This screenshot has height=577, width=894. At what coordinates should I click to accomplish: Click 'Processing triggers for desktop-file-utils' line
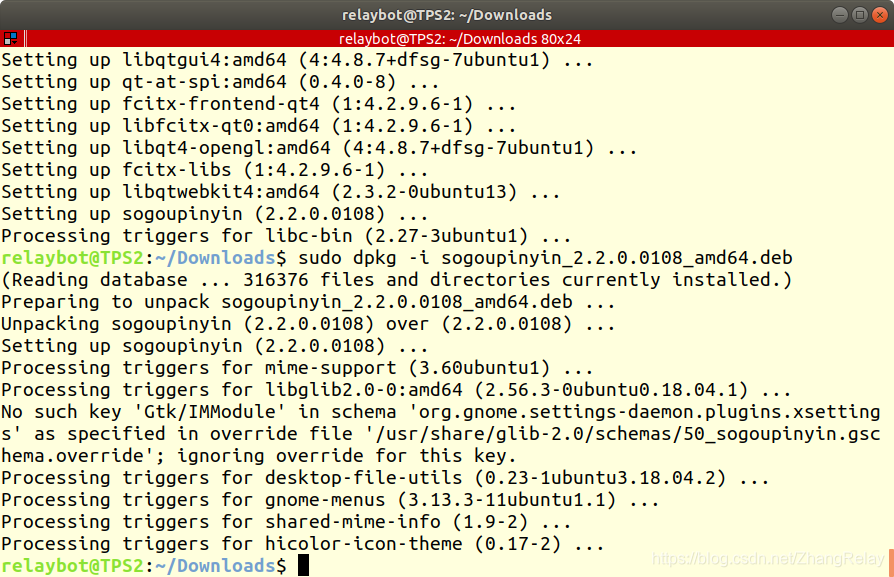point(385,478)
